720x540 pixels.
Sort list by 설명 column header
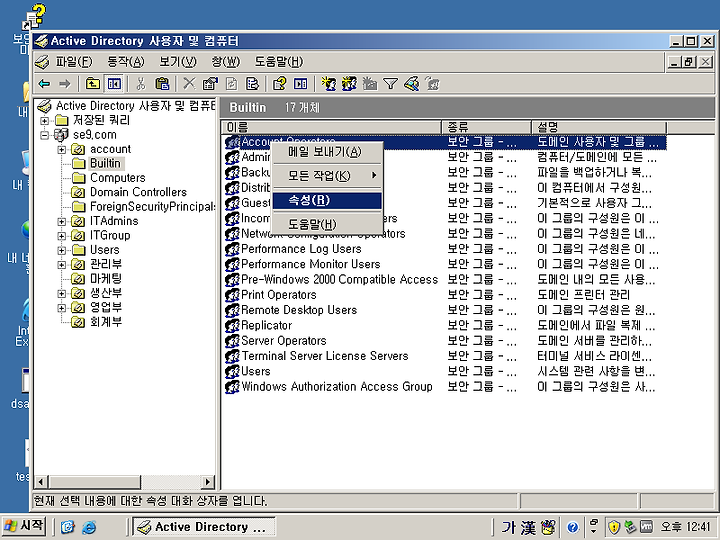coord(599,127)
